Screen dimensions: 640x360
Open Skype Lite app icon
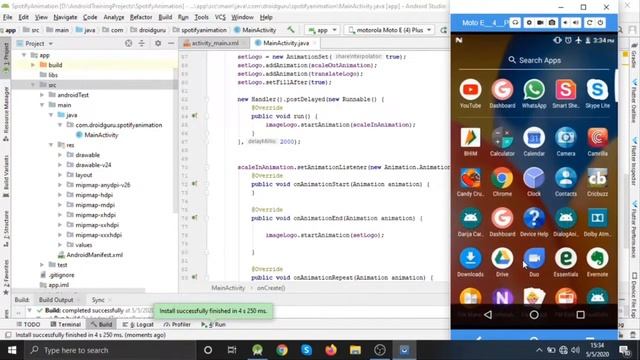pos(597,90)
